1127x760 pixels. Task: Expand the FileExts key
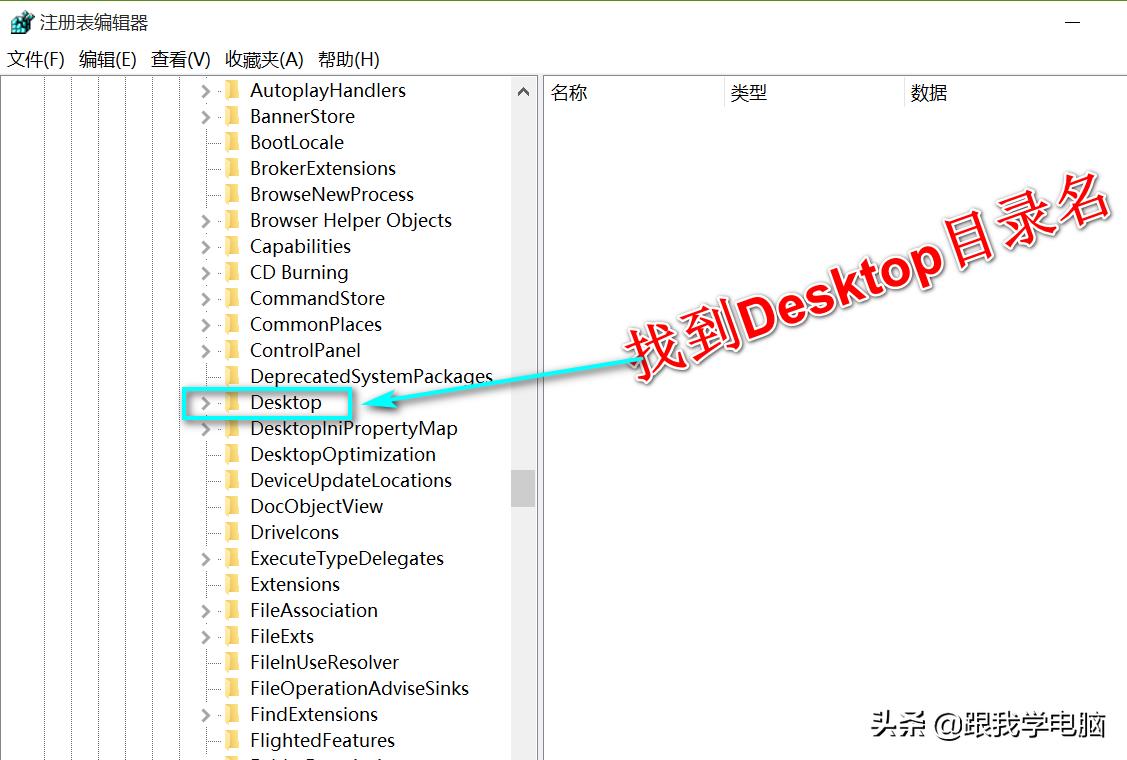(206, 637)
